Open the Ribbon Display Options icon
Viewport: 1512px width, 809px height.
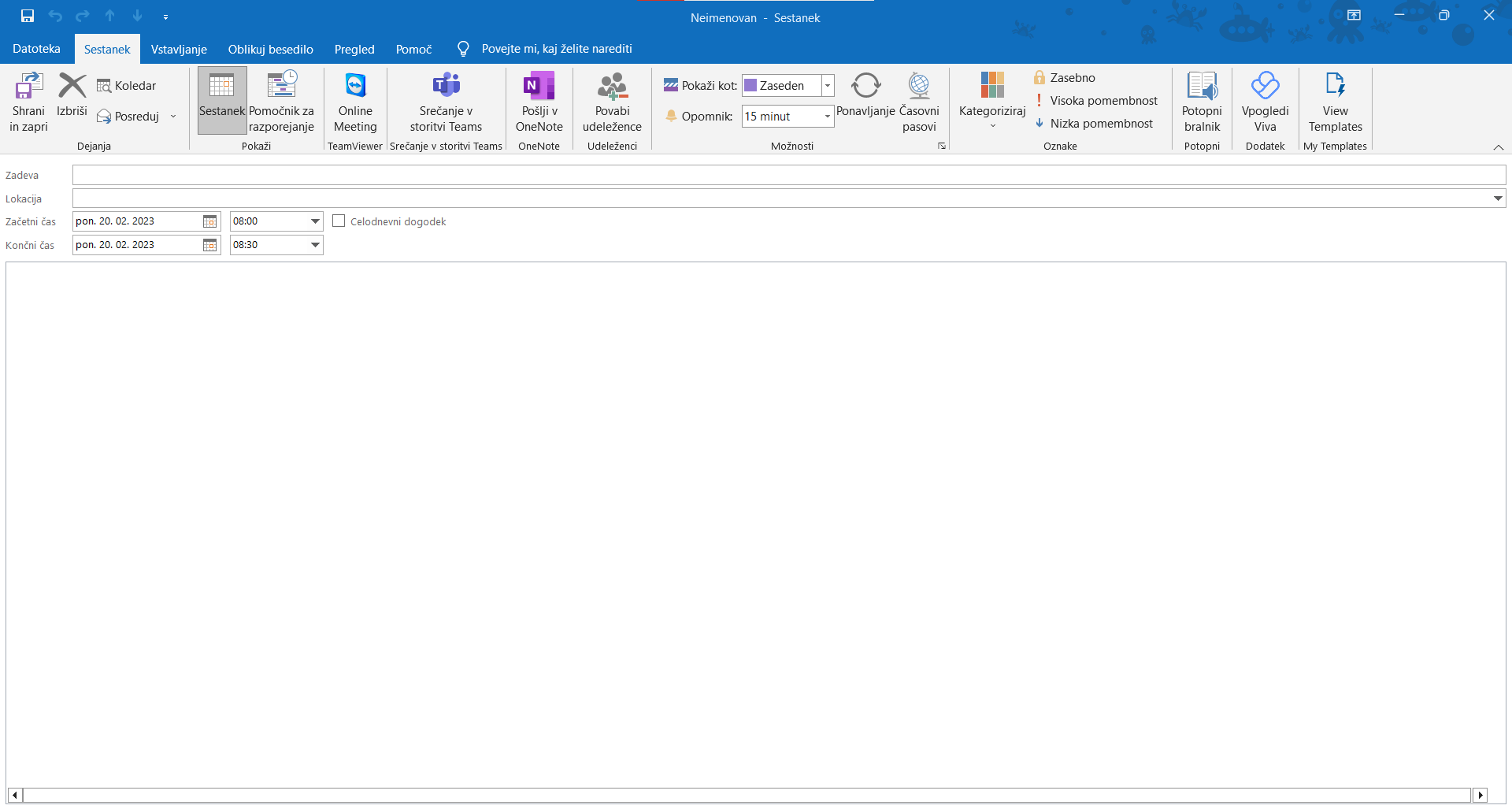point(1354,15)
